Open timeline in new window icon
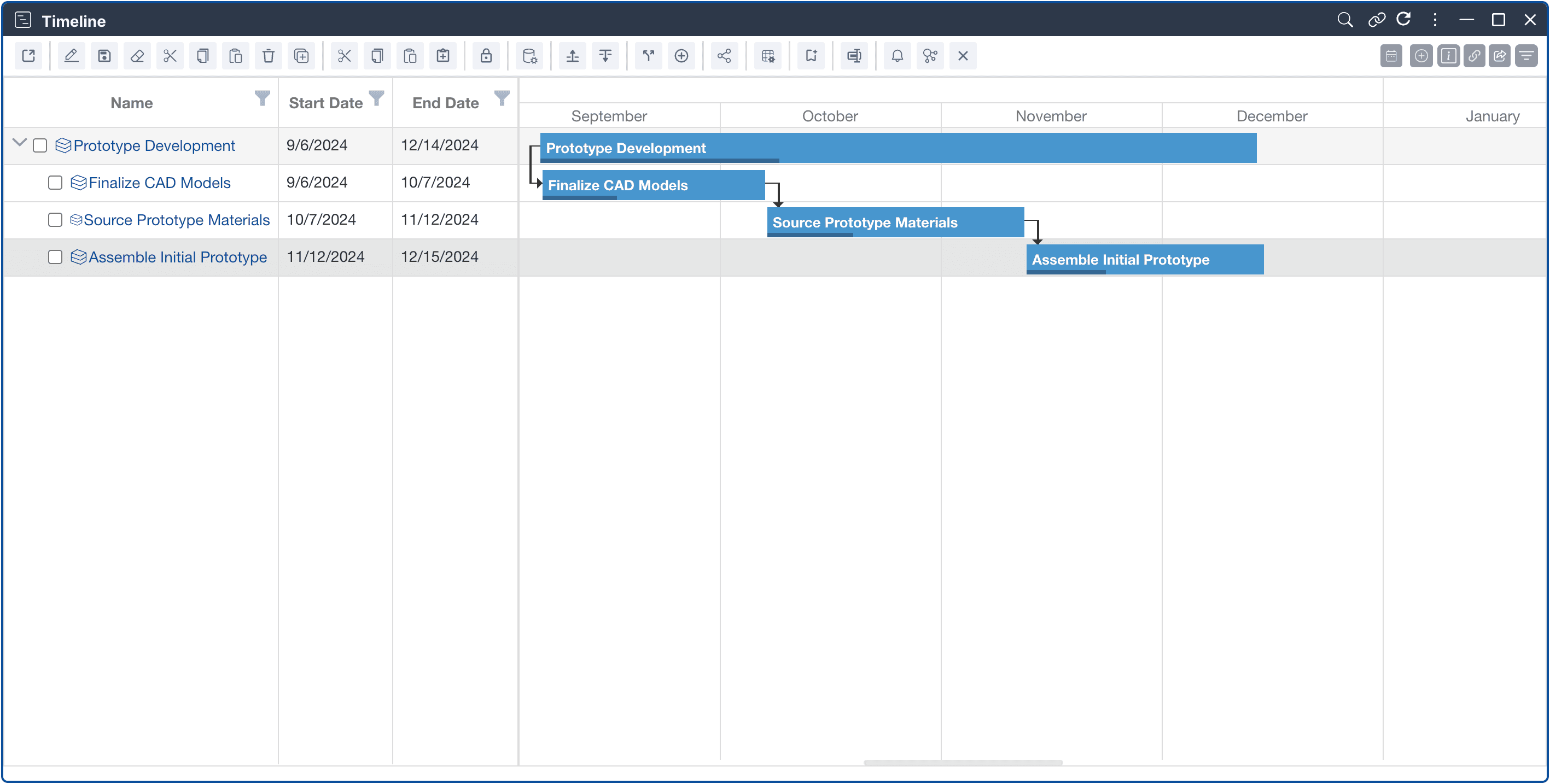The image size is (1550, 784). click(28, 56)
